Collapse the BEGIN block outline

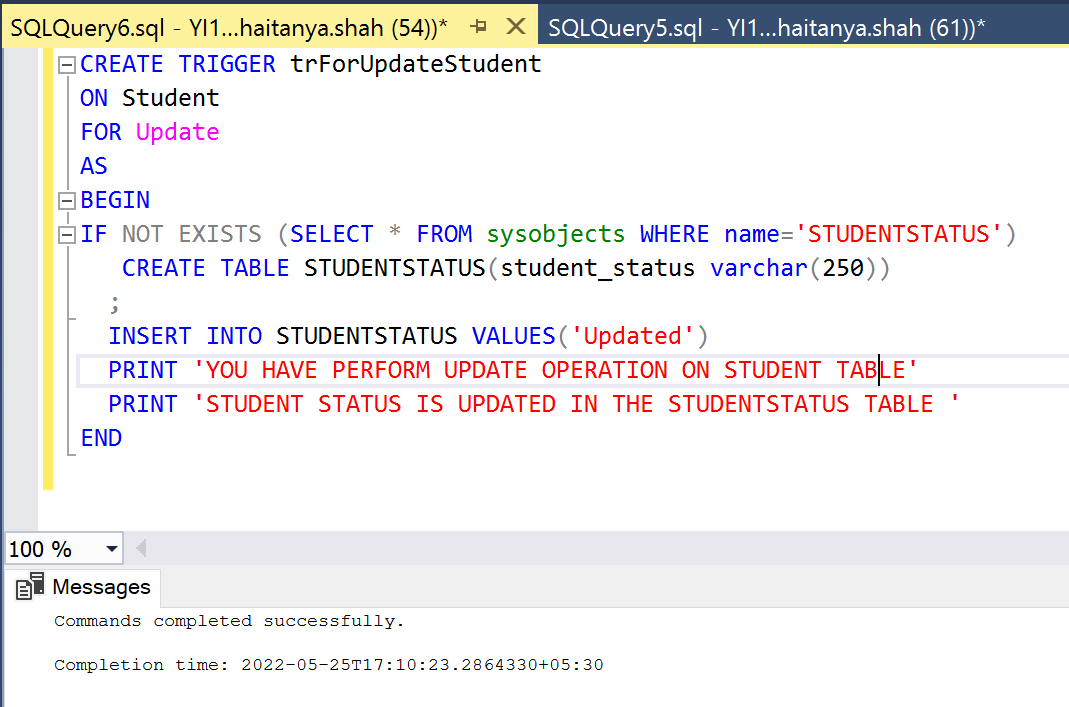pyautogui.click(x=65, y=199)
